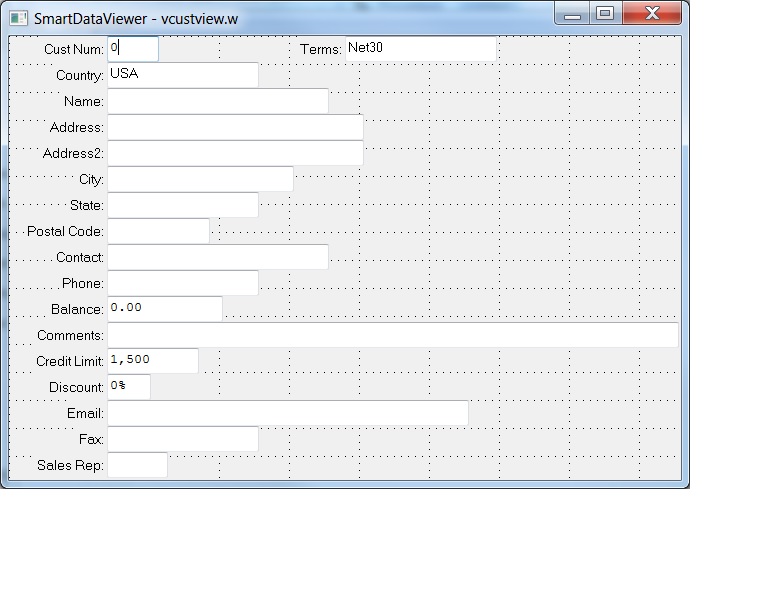Click the 'State:' label text
Viewport: 768px width, 614px height.
[x=87, y=205]
